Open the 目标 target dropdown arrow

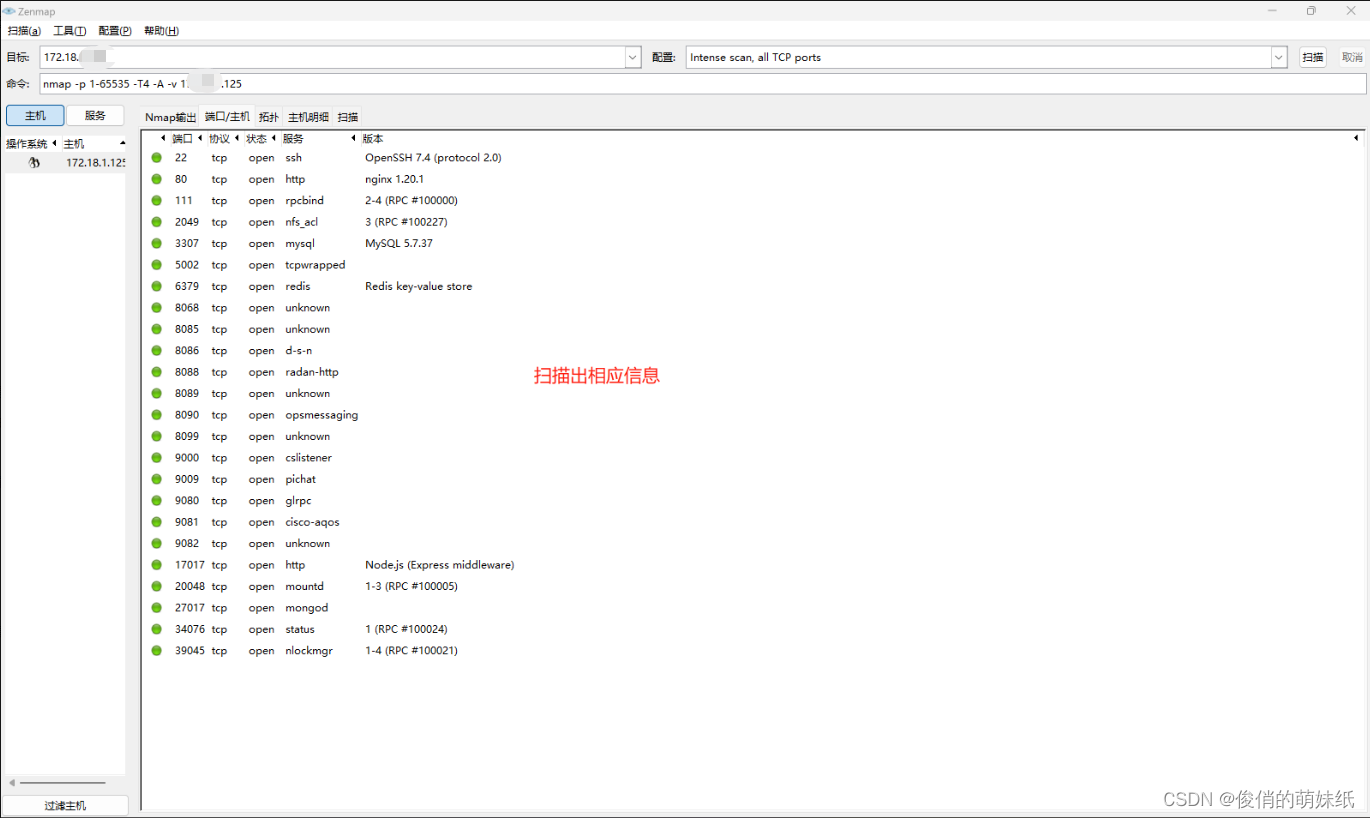[633, 58]
